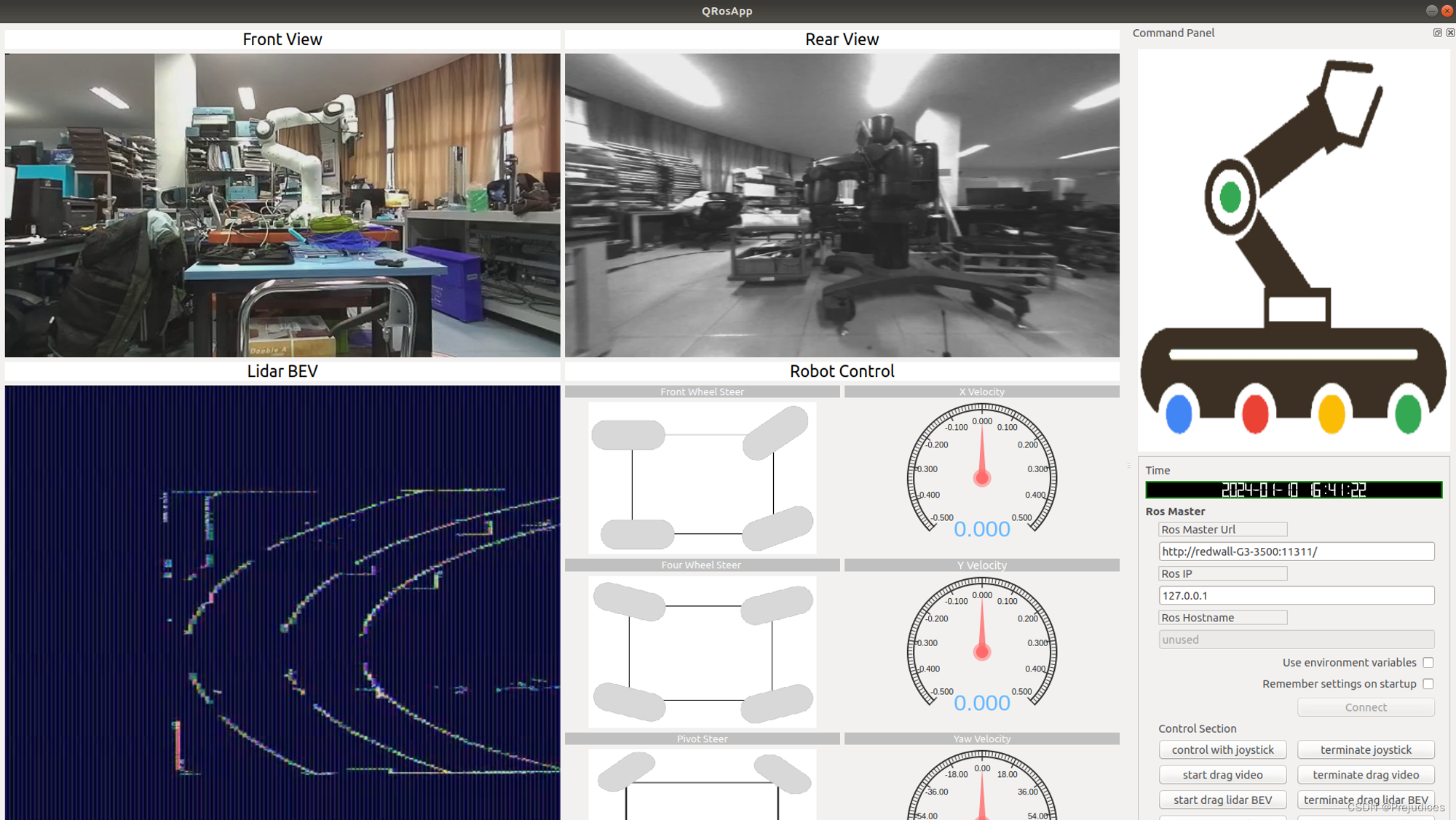Viewport: 1456px width, 820px height.
Task: Click terminate joystick button
Action: (1365, 749)
